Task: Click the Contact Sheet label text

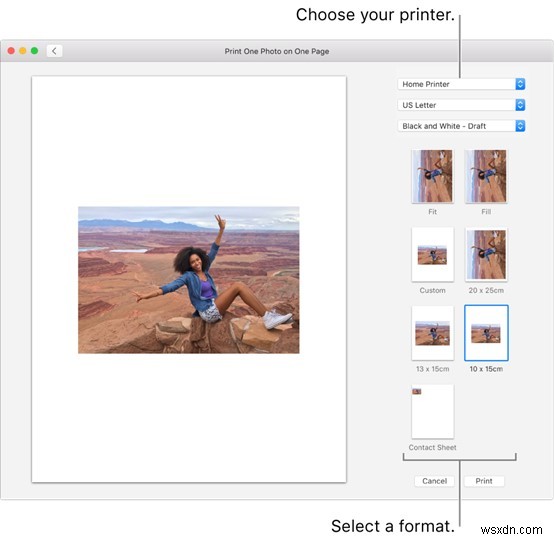Action: click(432, 447)
